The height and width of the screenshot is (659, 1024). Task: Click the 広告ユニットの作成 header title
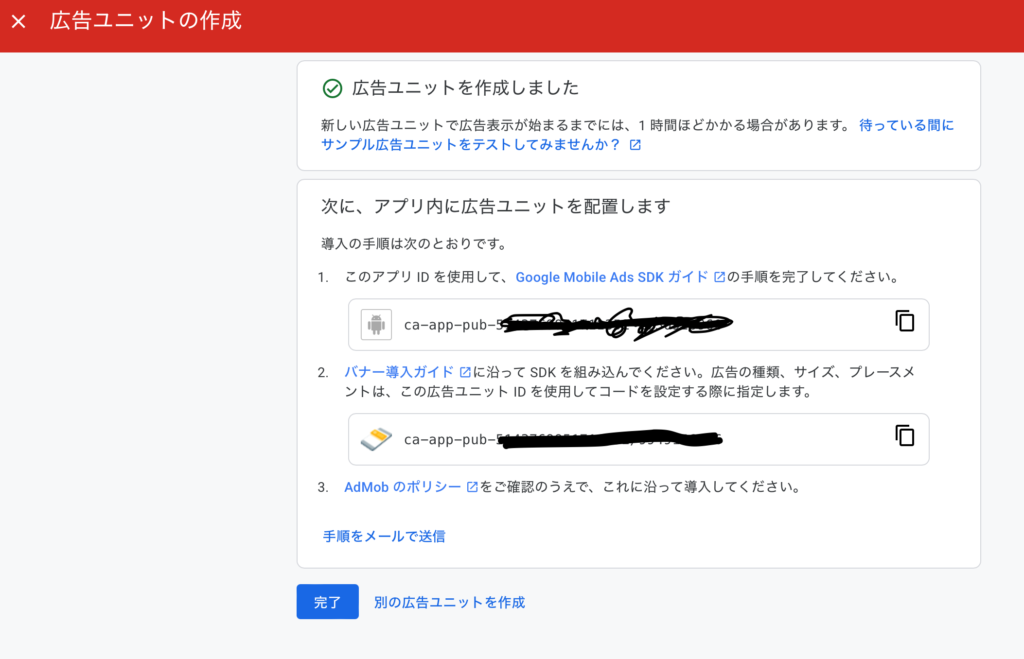(x=146, y=21)
